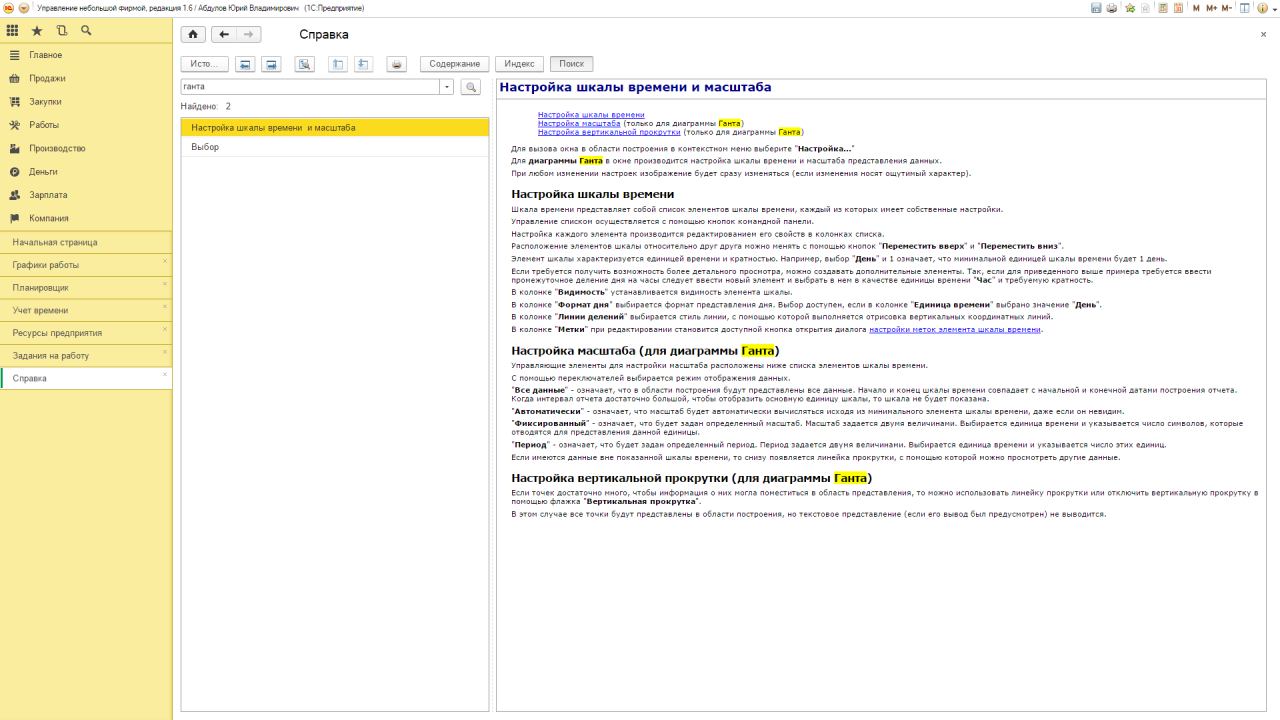Select the Выбор search result
The image size is (1280, 720).
tap(335, 147)
